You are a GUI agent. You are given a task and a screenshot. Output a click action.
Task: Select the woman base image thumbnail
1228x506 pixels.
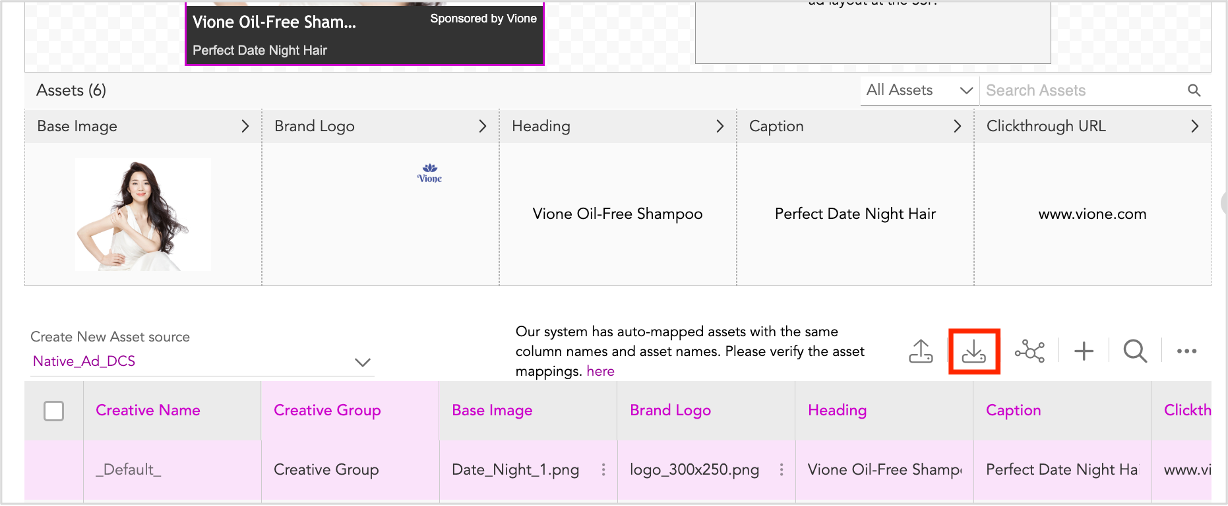tap(143, 214)
